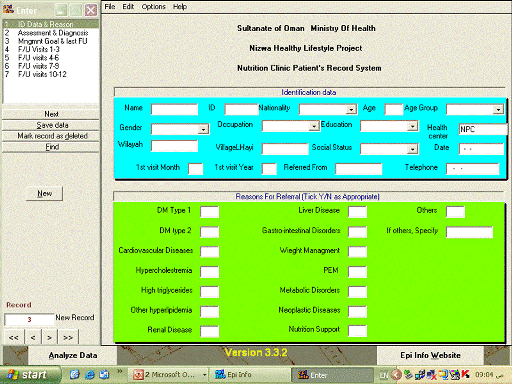
Task: Click the Save data button
Action: point(51,125)
